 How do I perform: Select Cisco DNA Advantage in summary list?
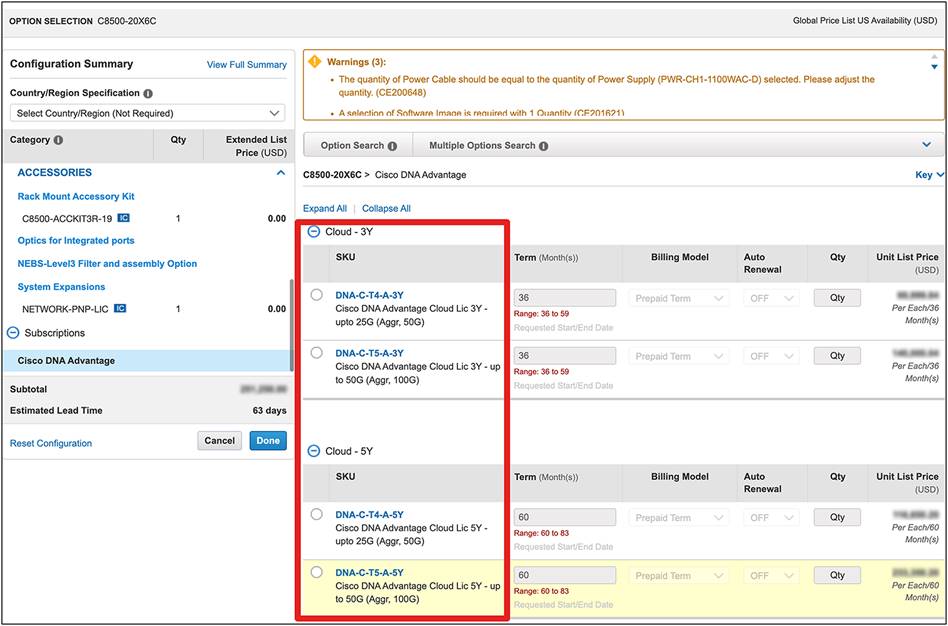click(147, 360)
